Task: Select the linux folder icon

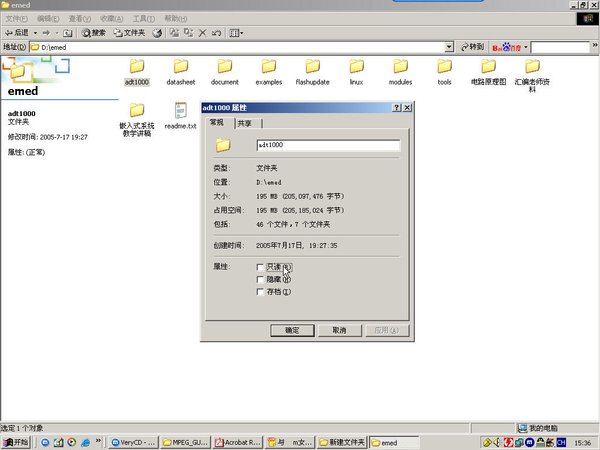Action: [356, 67]
